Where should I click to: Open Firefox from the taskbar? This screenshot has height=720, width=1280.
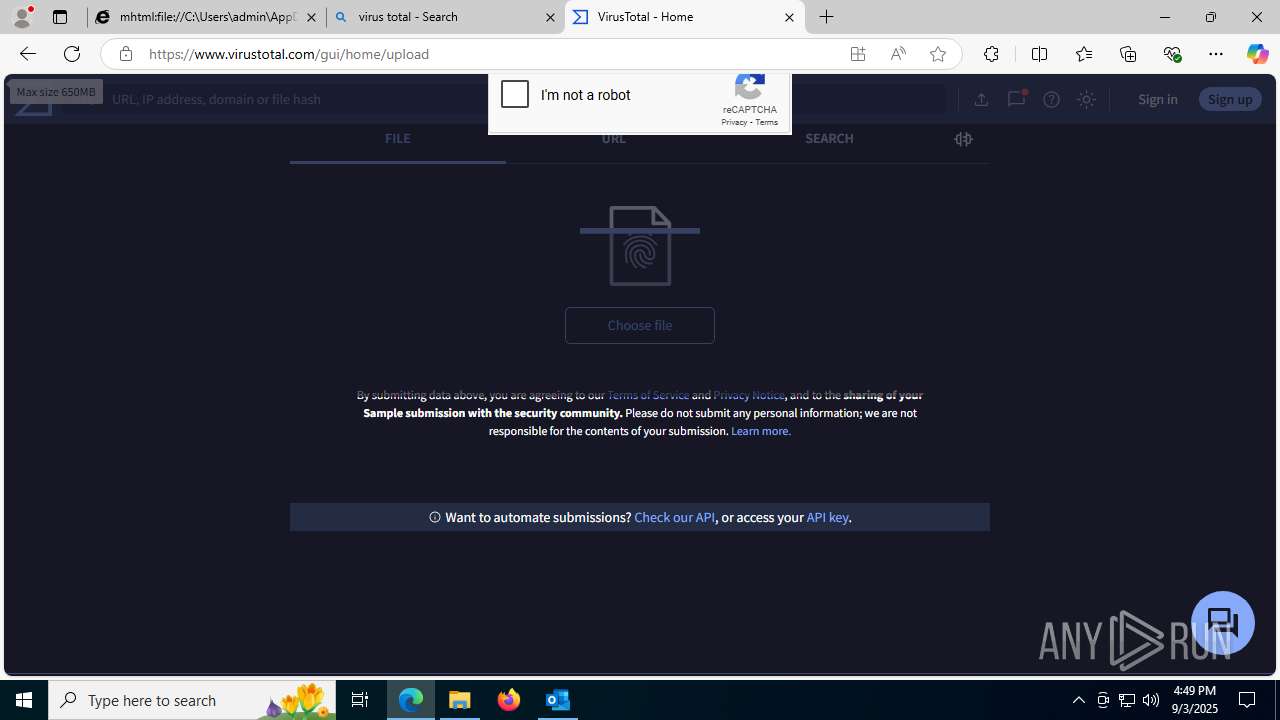(509, 700)
